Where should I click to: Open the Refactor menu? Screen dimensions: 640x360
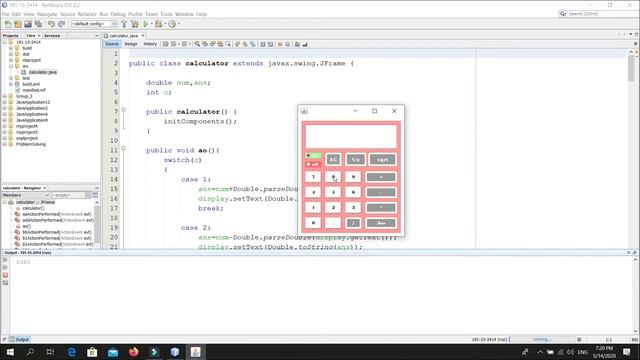87,14
